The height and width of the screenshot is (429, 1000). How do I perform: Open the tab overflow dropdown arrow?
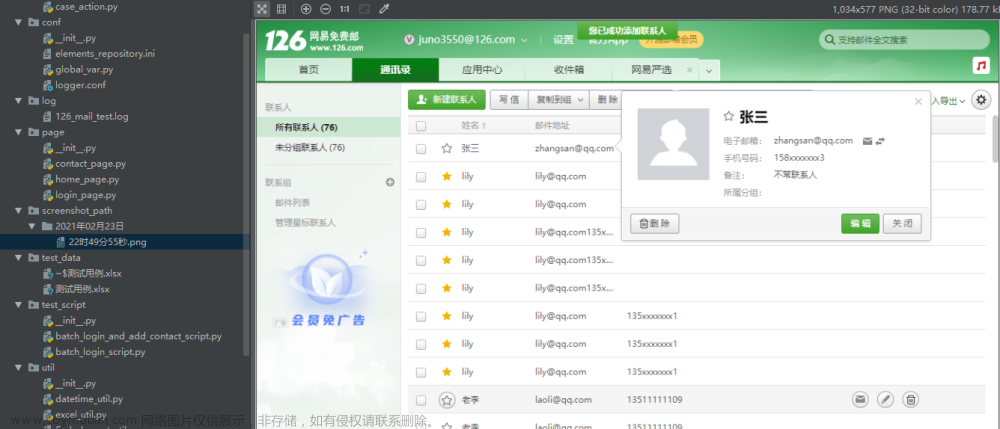pos(709,71)
